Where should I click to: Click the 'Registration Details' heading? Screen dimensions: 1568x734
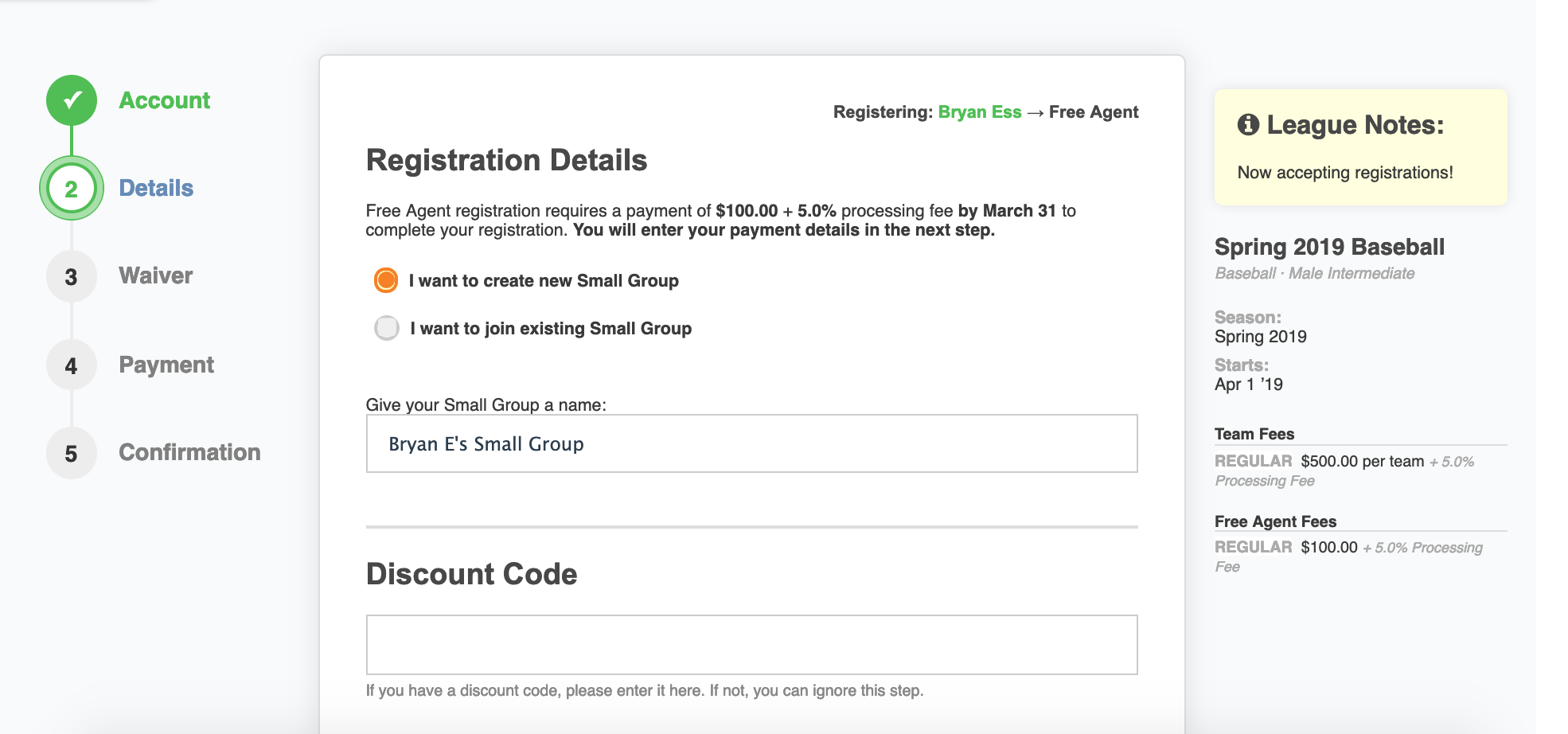click(507, 160)
